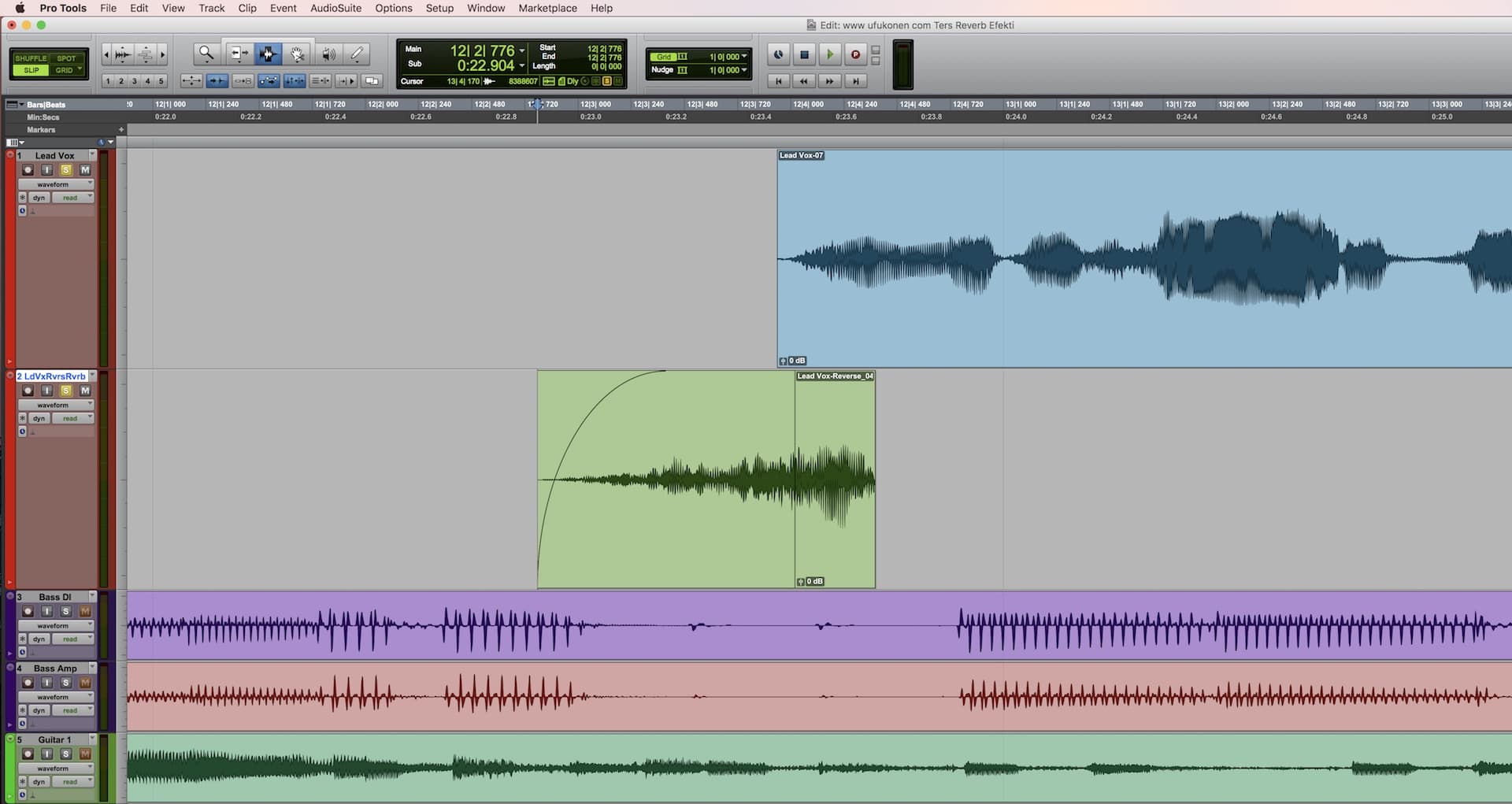1512x804 pixels.
Task: Open Lead Vox waveform view dropdown
Action: click(55, 184)
